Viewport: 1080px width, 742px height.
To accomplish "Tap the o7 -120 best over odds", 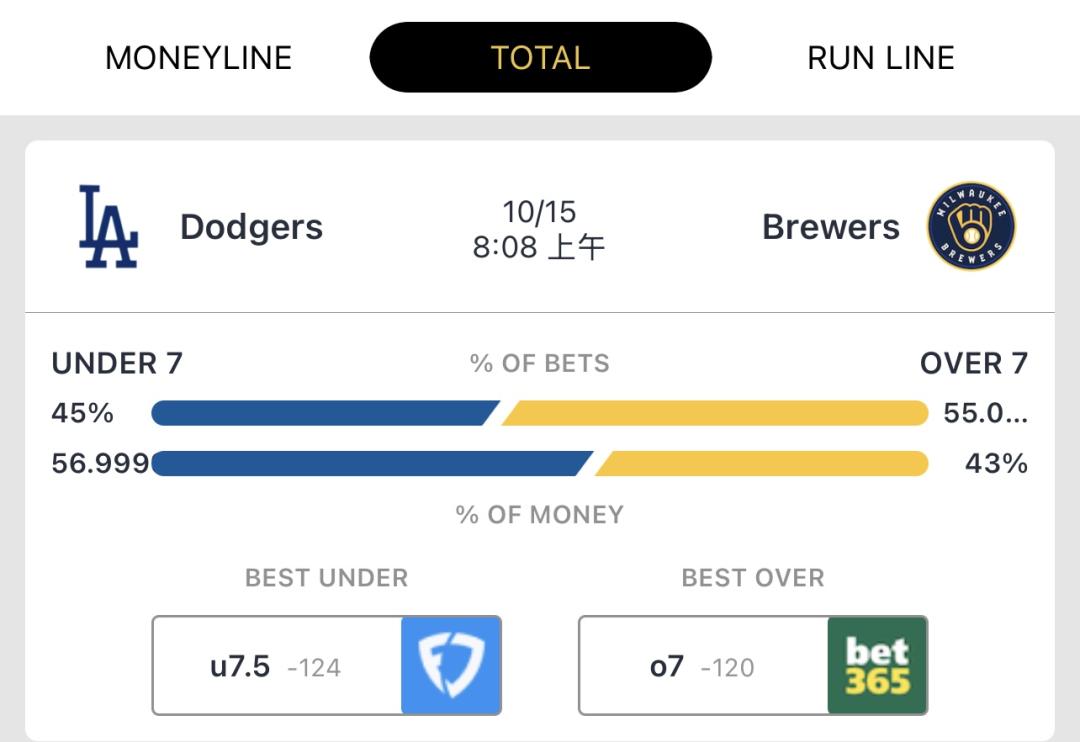I will click(702, 666).
